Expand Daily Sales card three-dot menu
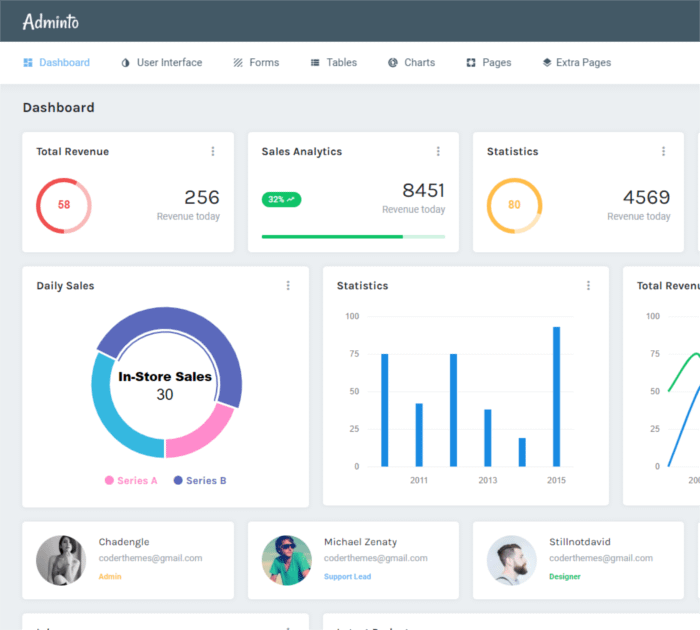The width and height of the screenshot is (700, 630). 288,286
